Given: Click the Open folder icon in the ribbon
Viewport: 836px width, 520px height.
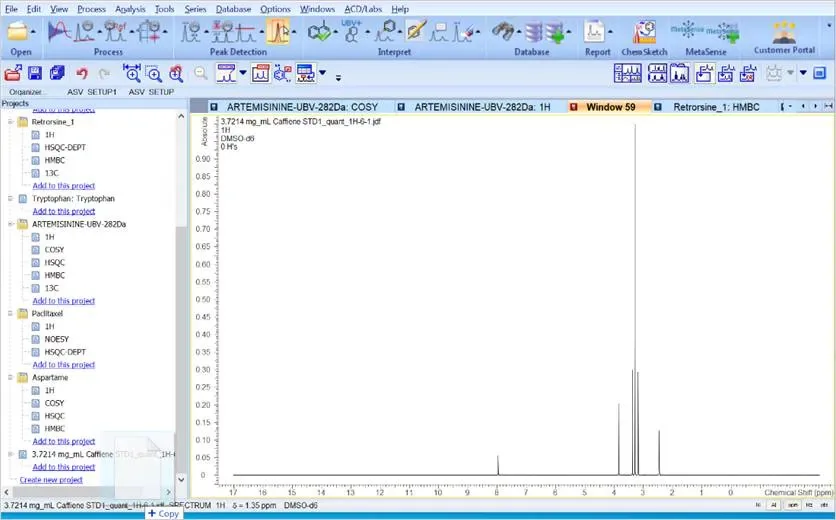Looking at the screenshot, I should tap(17, 31).
